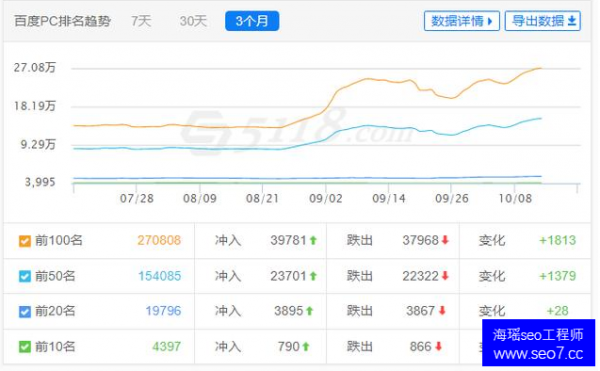
Task: Click green up arrow beside 3895
Action: (x=309, y=311)
